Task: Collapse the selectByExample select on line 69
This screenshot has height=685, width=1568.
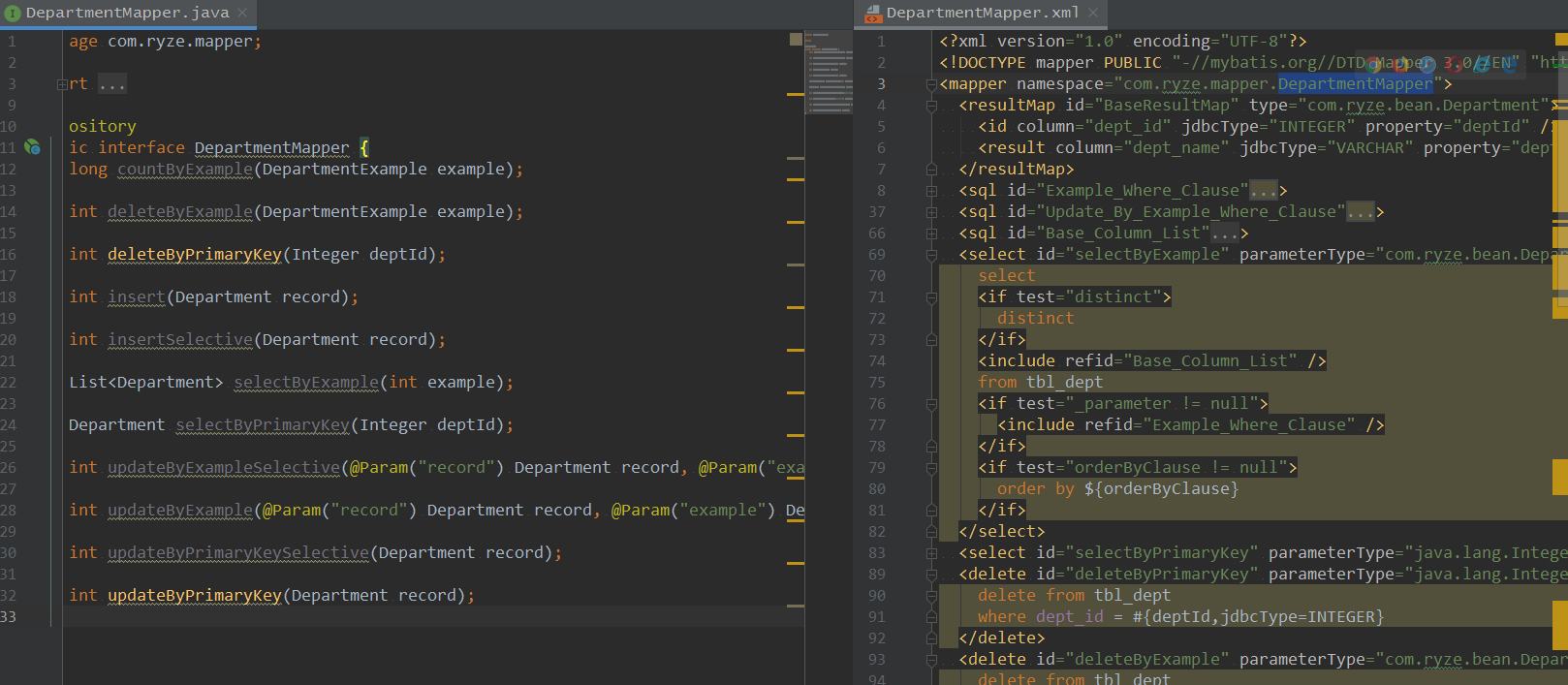Action: click(x=931, y=255)
